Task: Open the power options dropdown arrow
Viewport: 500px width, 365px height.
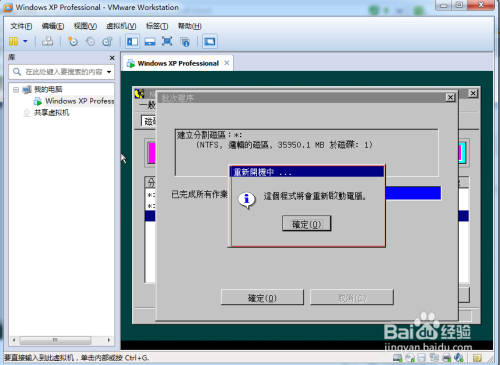Action: tap(25, 41)
